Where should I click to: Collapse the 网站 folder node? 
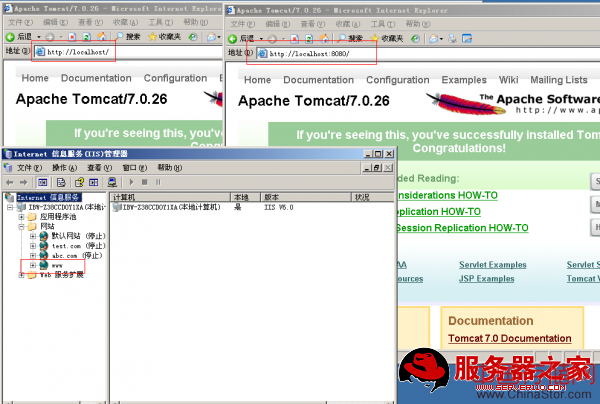pyautogui.click(x=20, y=226)
